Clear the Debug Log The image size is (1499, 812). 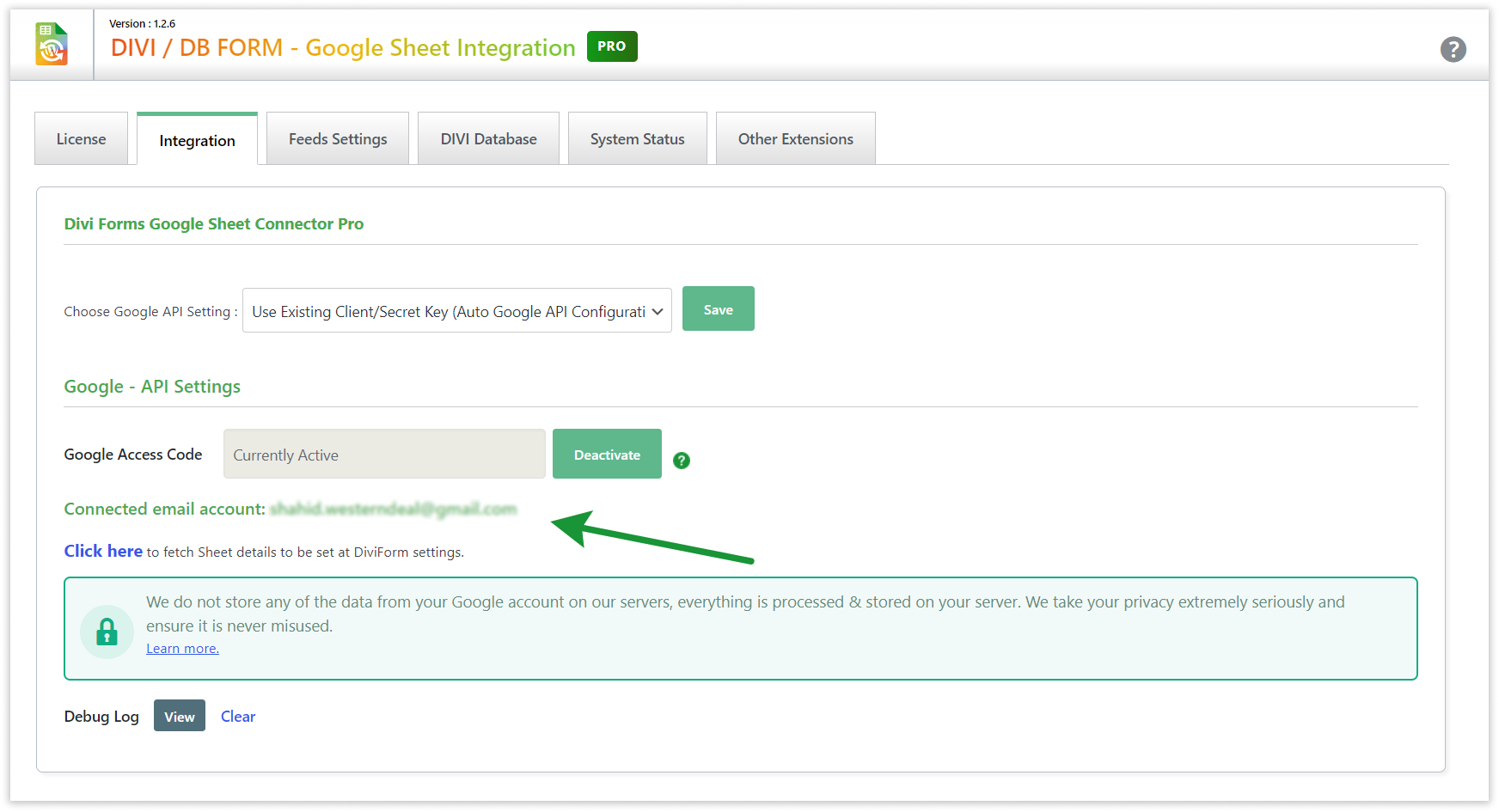pos(238,717)
